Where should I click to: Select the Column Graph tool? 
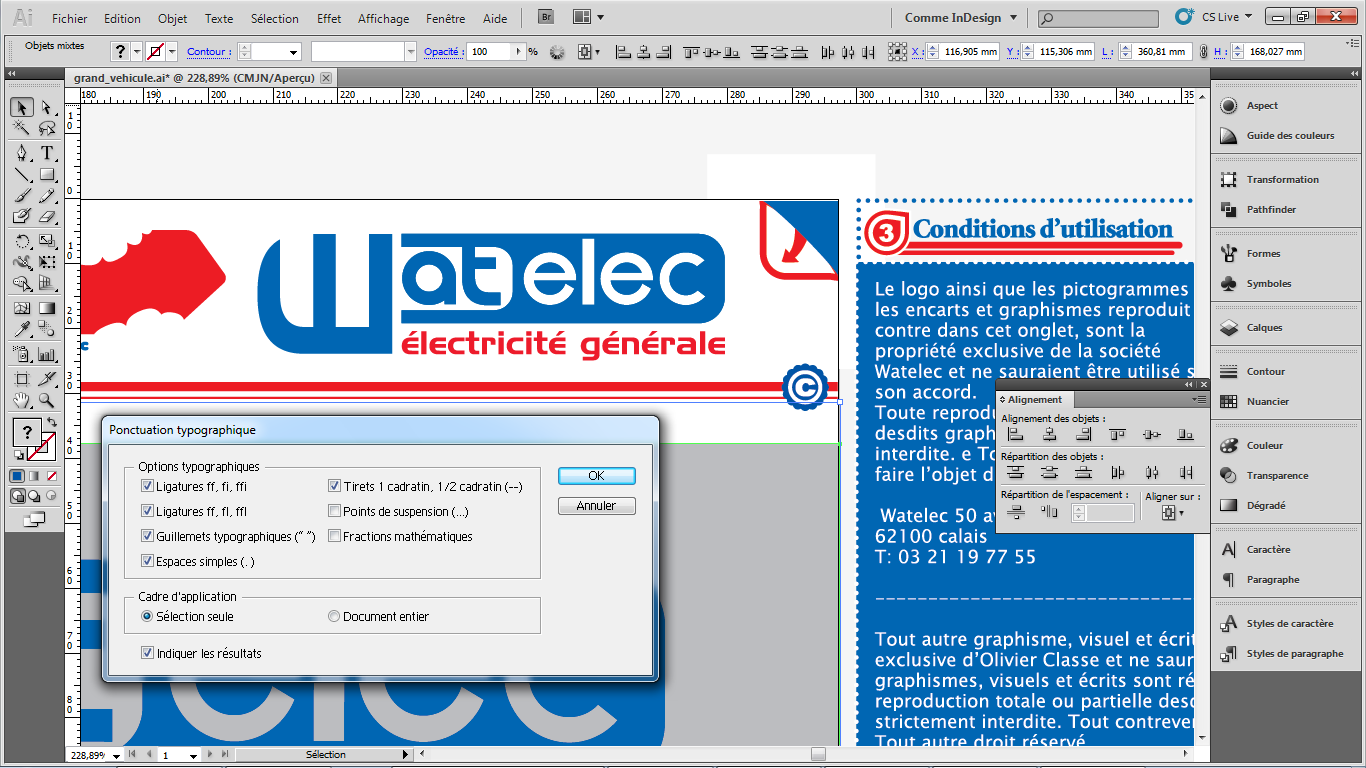(x=46, y=354)
